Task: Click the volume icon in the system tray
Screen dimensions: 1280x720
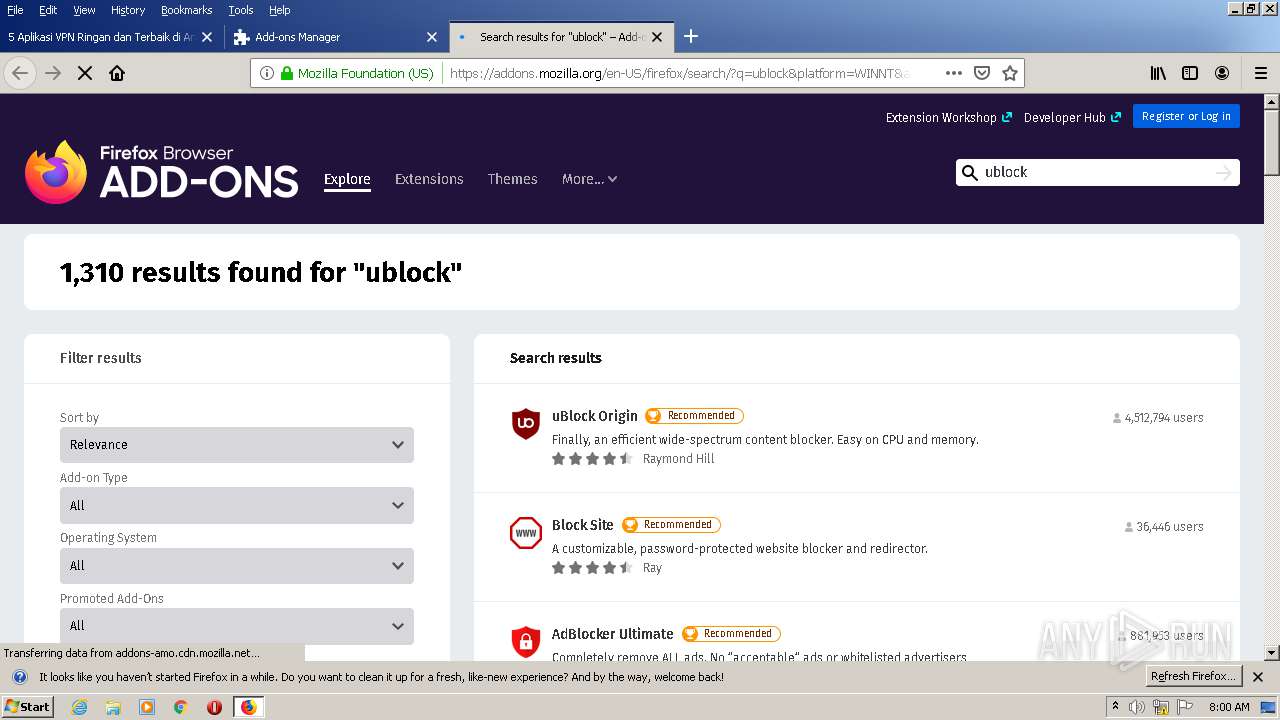Action: tap(1137, 707)
